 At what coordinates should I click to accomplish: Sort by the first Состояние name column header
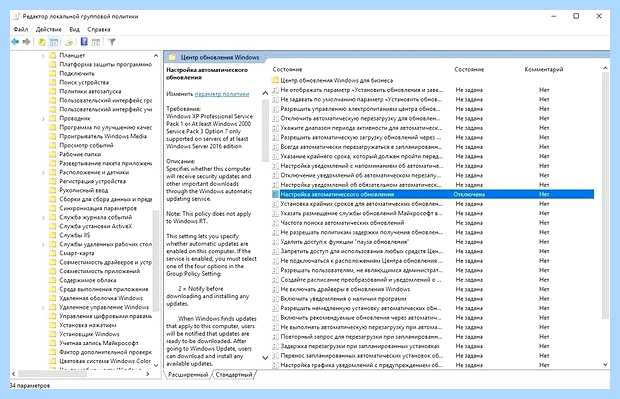(287, 69)
